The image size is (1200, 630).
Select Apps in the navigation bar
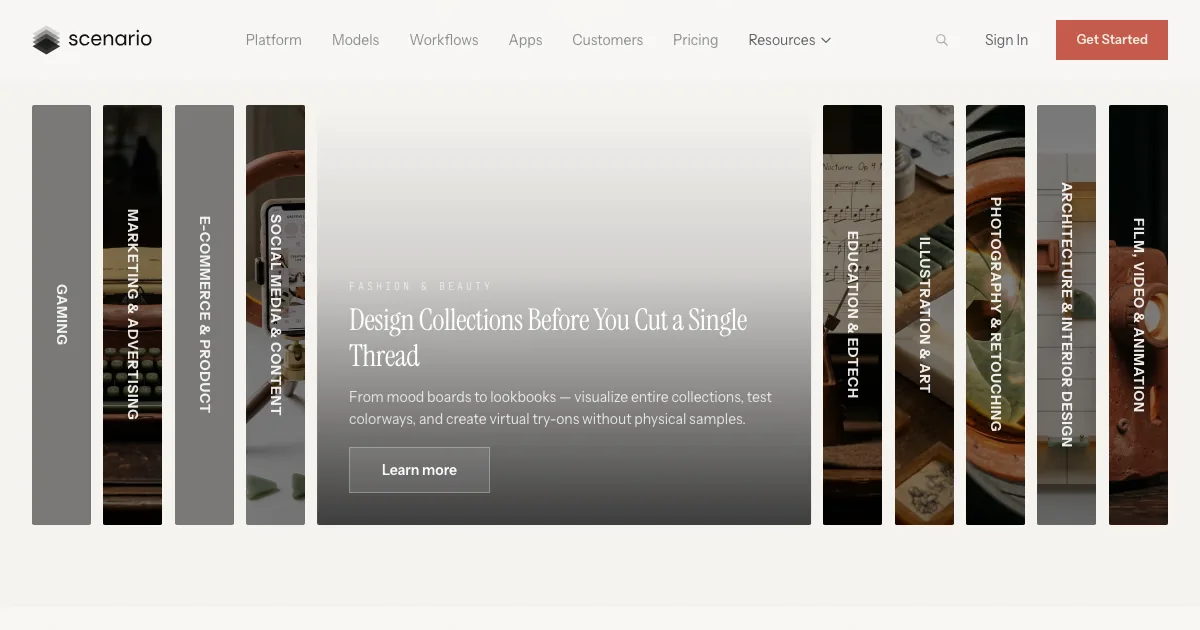pos(525,40)
